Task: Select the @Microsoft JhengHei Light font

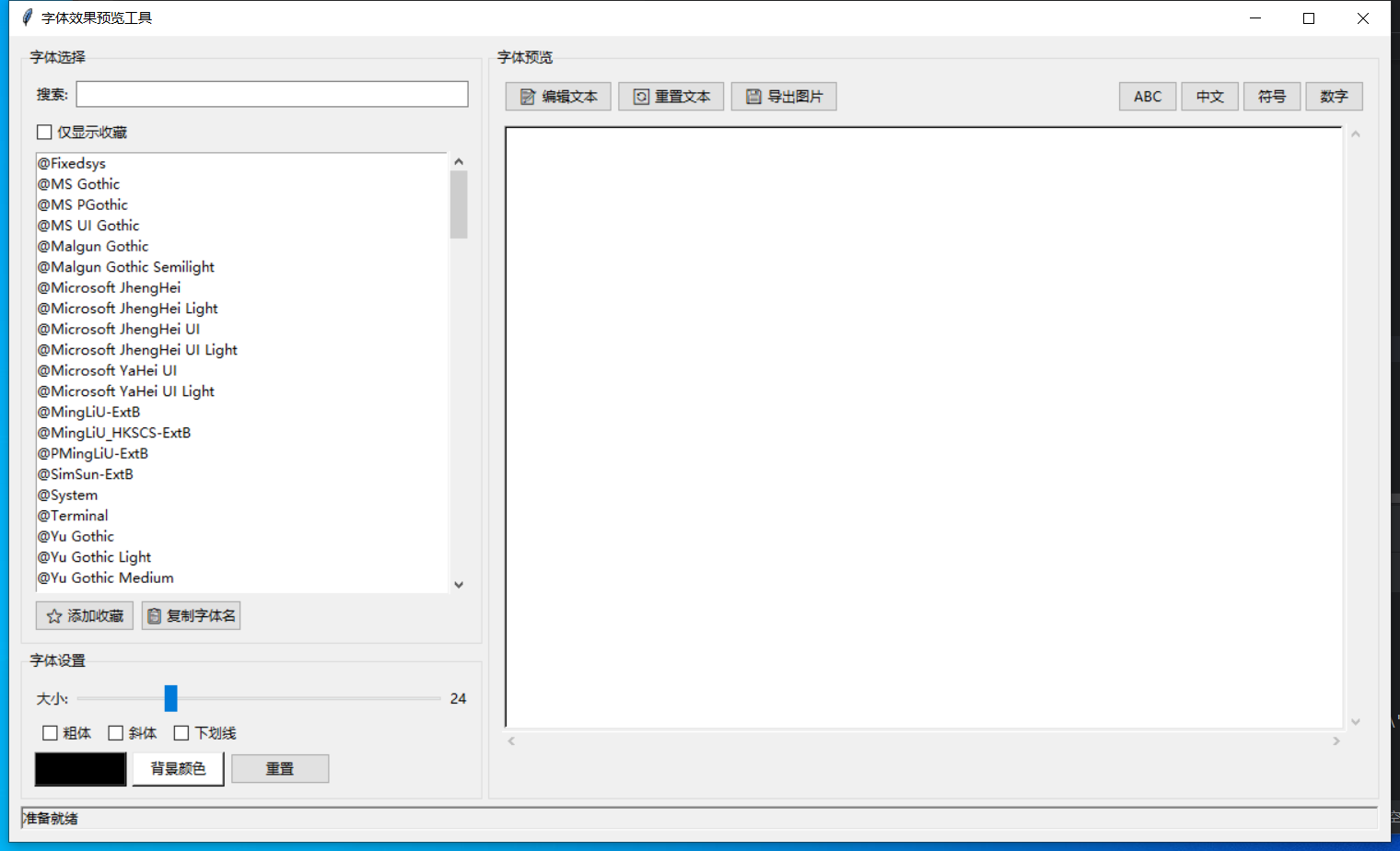Action: coord(241,309)
